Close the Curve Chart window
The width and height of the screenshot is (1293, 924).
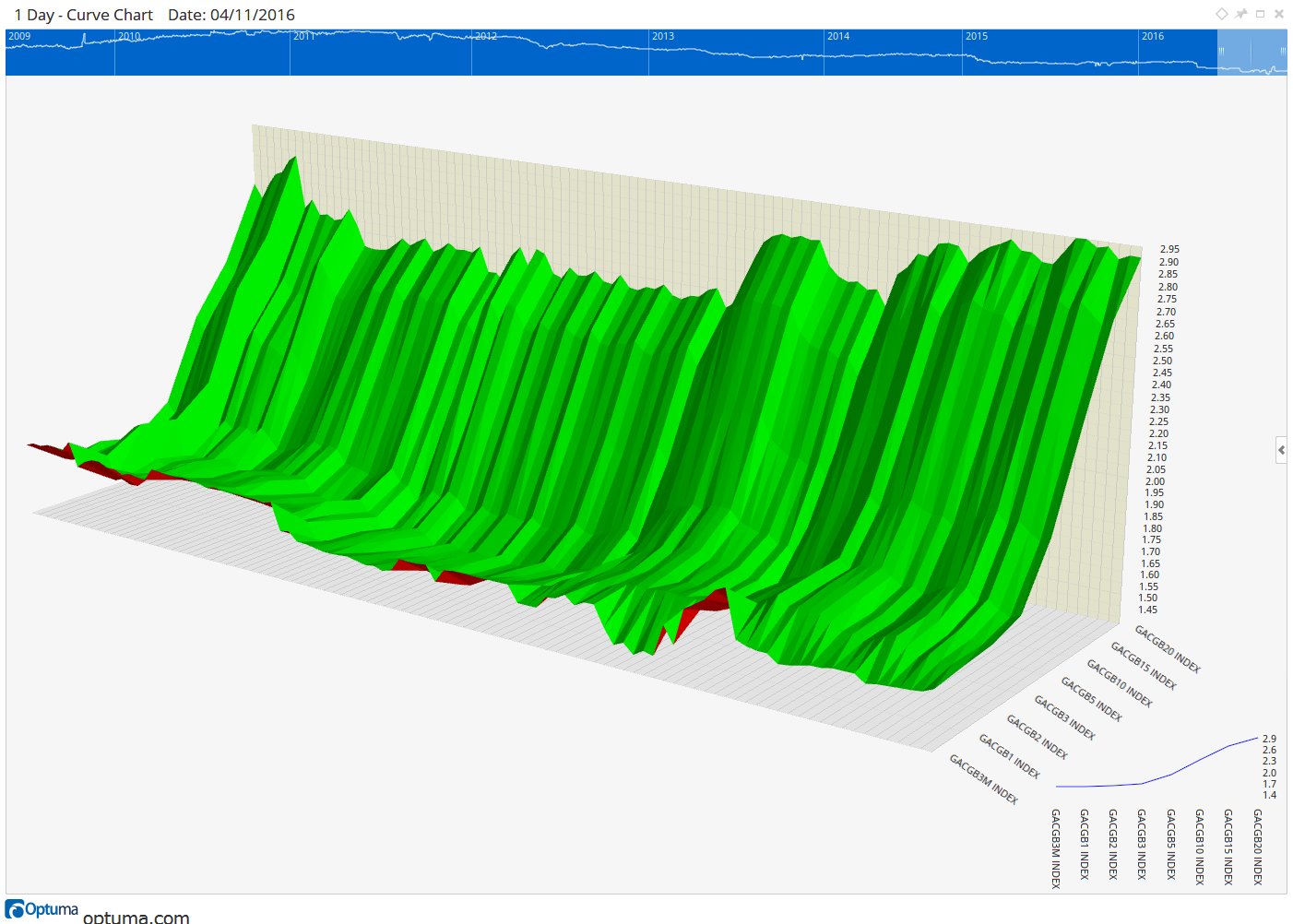pos(1279,14)
